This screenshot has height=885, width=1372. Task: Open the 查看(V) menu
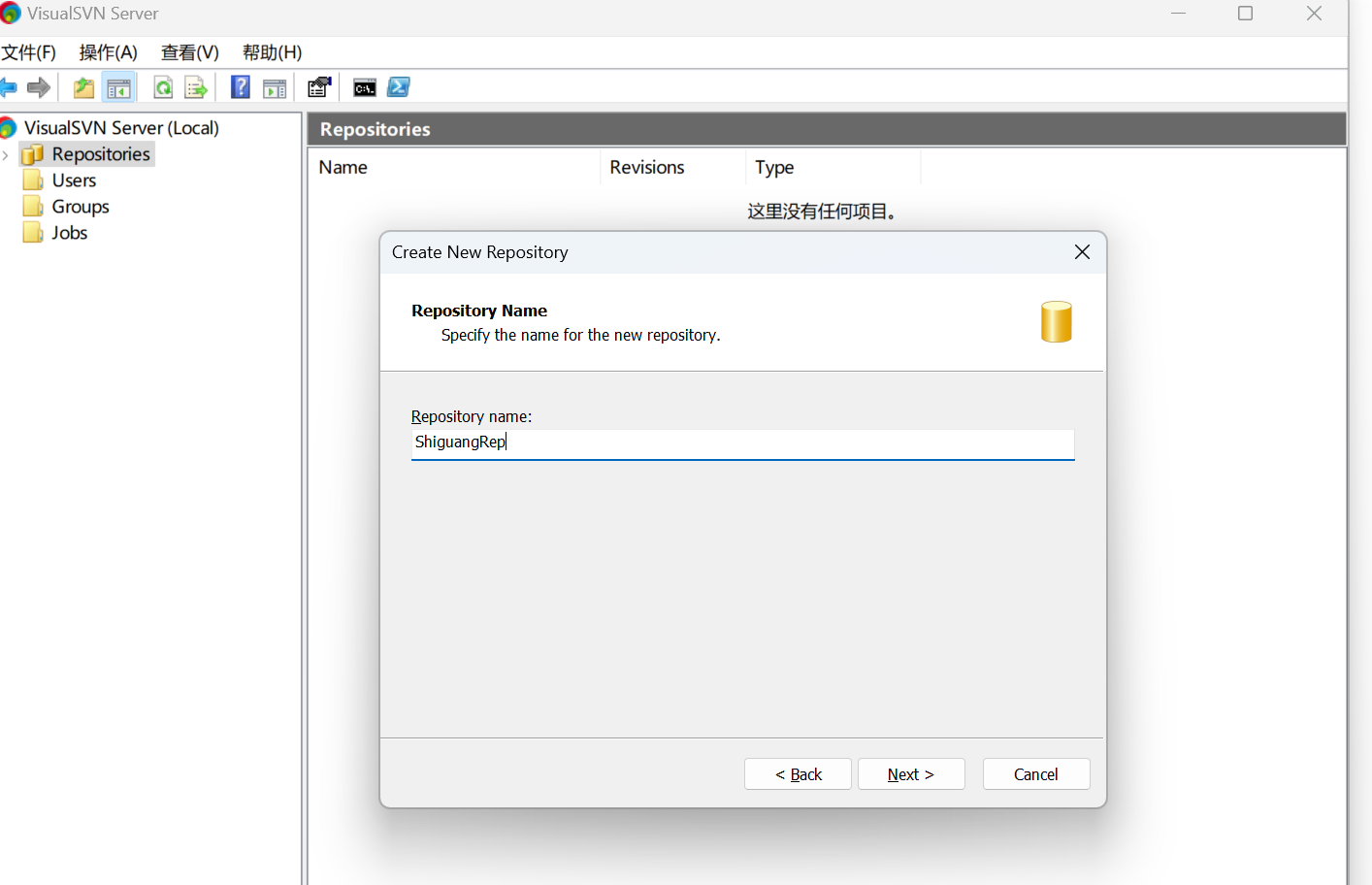click(190, 52)
